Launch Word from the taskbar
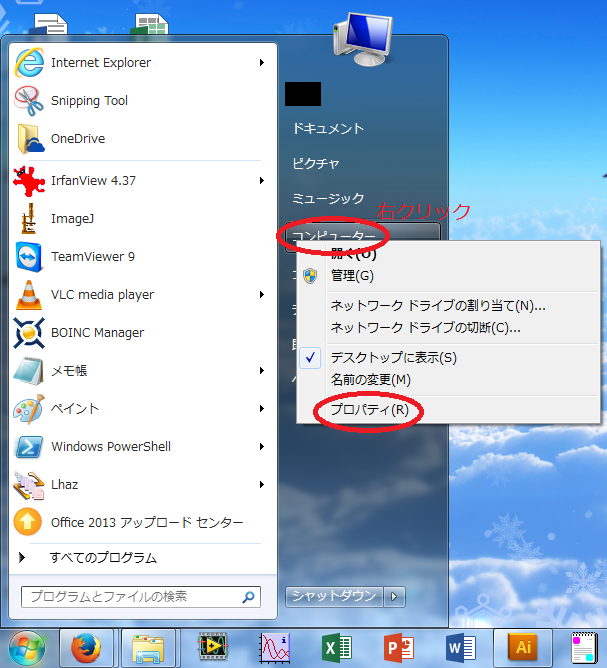 tap(461, 648)
